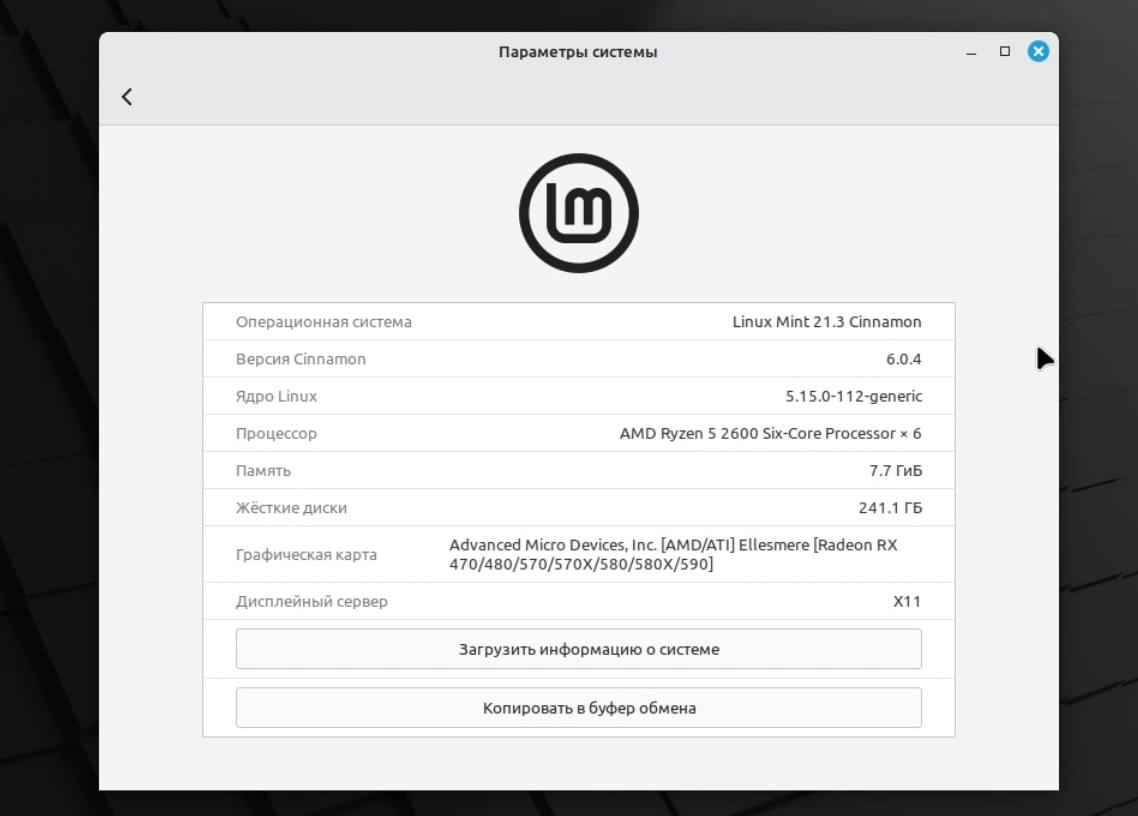Click Загрузить информацию о системе button
1138x816 pixels.
[578, 649]
